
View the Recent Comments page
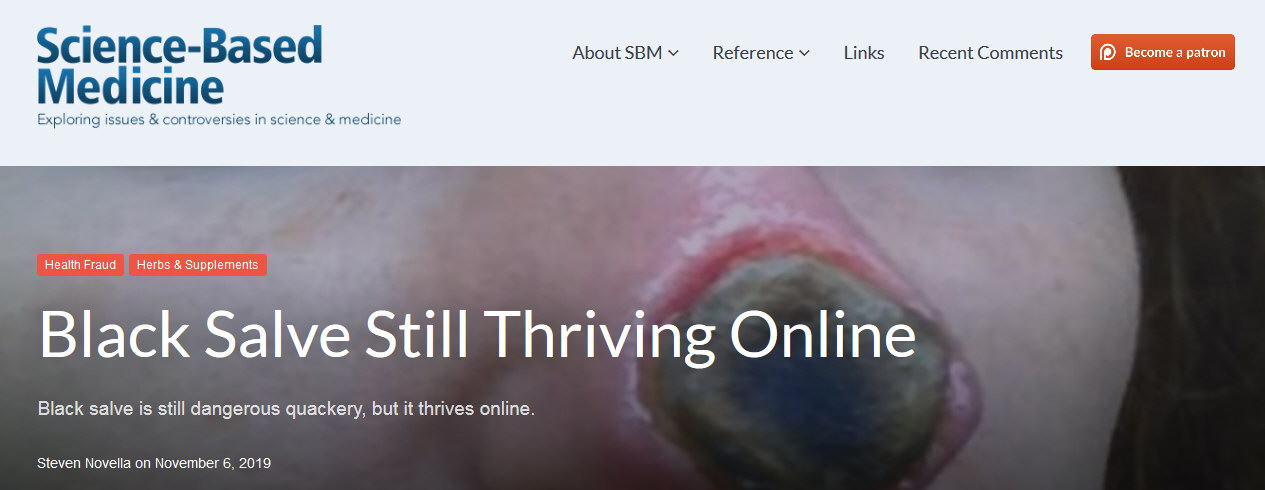click(x=990, y=53)
